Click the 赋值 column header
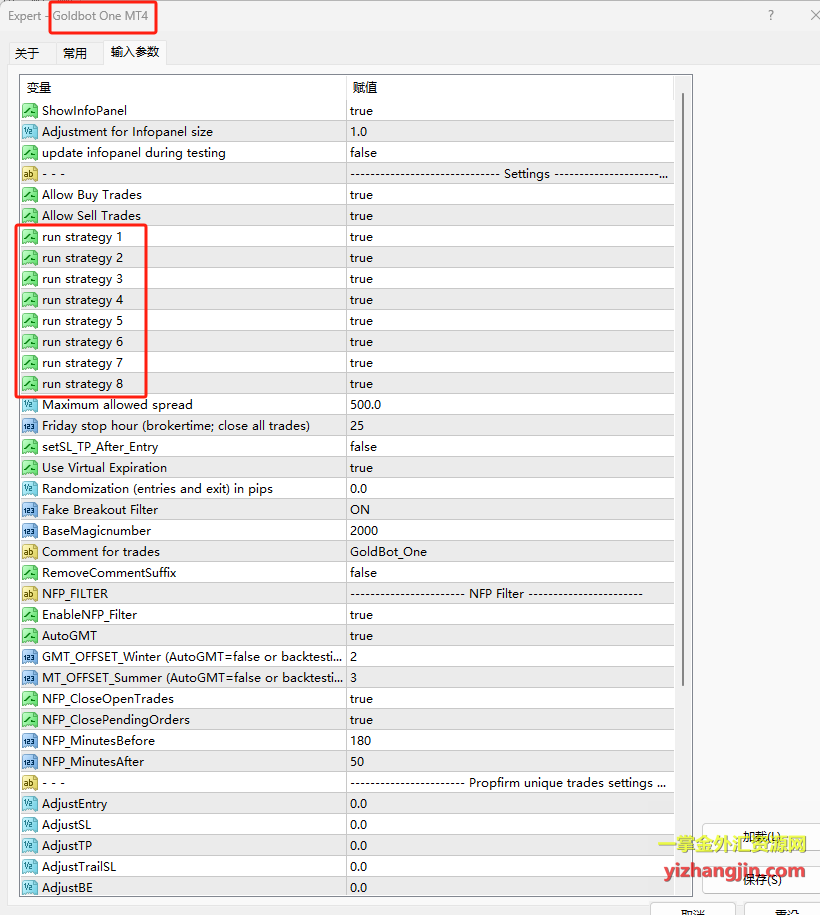 coord(510,88)
